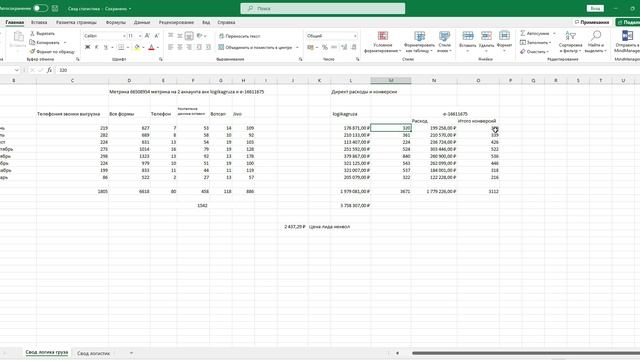
Task: Toggle italic formatting (К)
Action: point(97,47)
